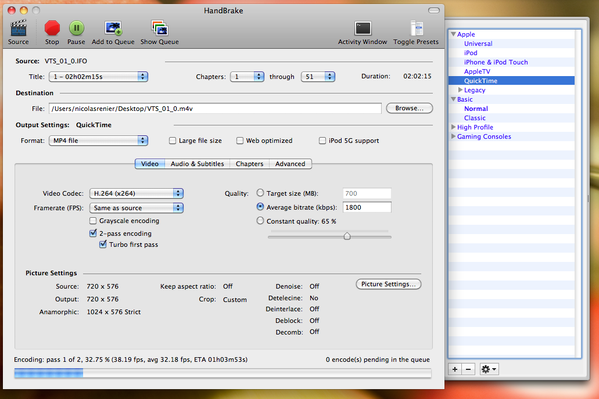Click the Anamorphic value 1024 x 576 Strict
599x399 pixels.
pyautogui.click(x=113, y=312)
